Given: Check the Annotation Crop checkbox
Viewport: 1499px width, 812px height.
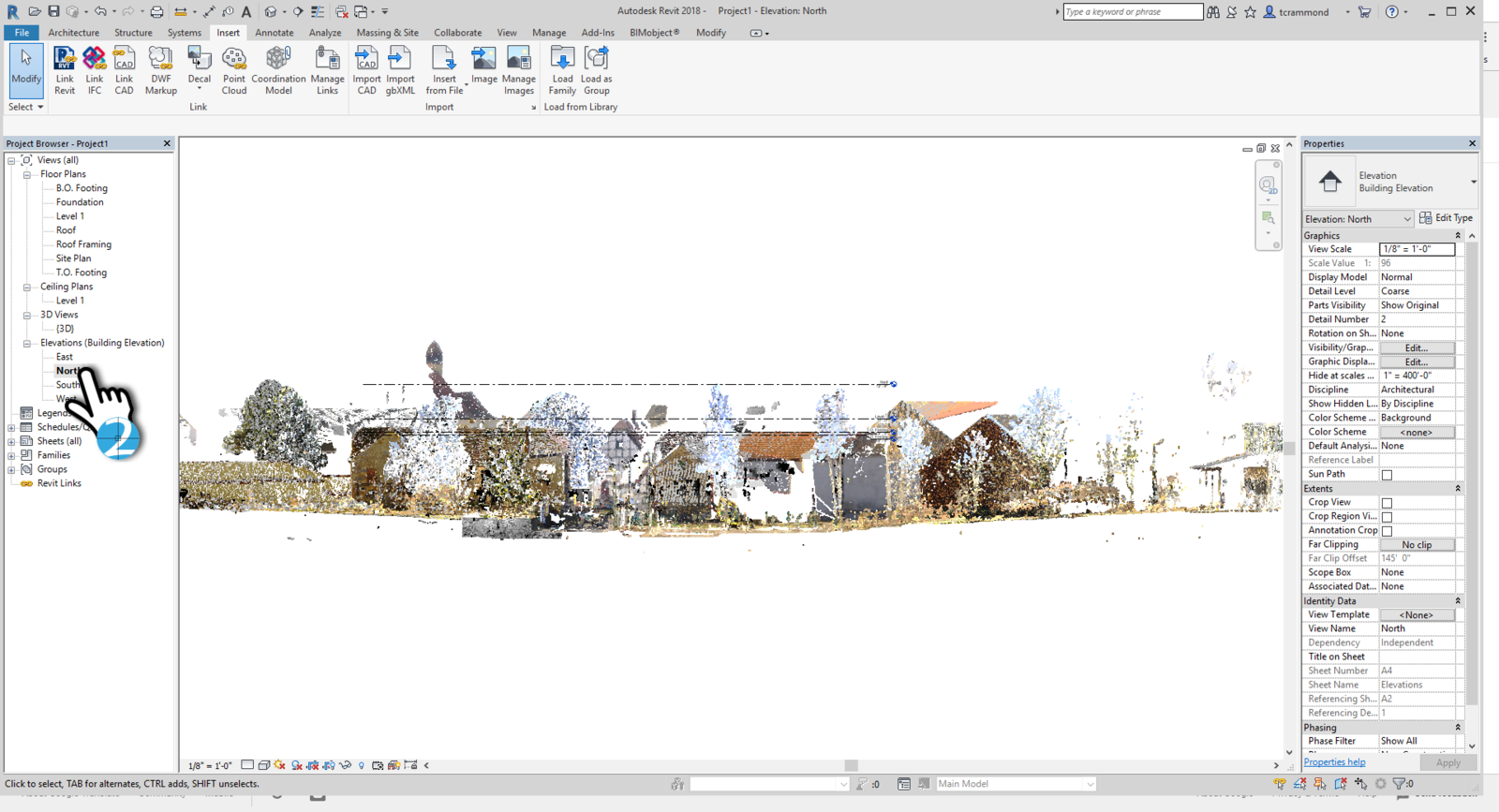Looking at the screenshot, I should pyautogui.click(x=1387, y=531).
